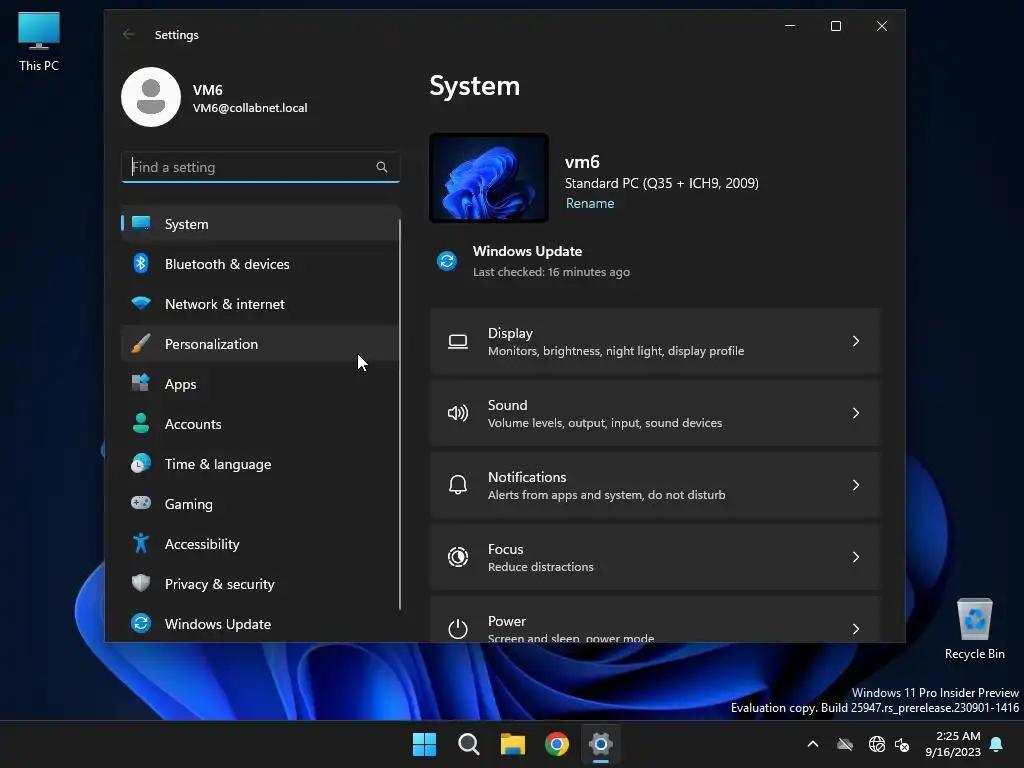Open Display monitors and brightness row
This screenshot has width=1024, height=768.
pos(655,342)
